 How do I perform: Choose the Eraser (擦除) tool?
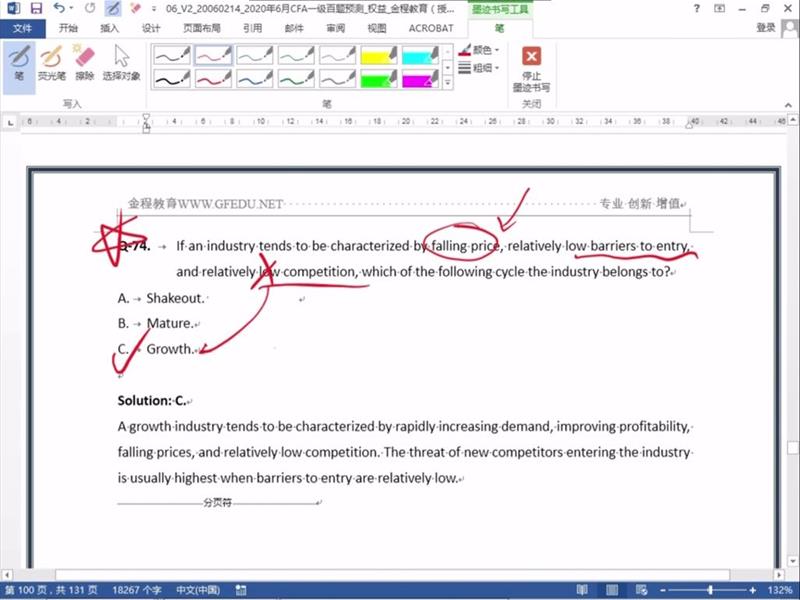[x=84, y=62]
